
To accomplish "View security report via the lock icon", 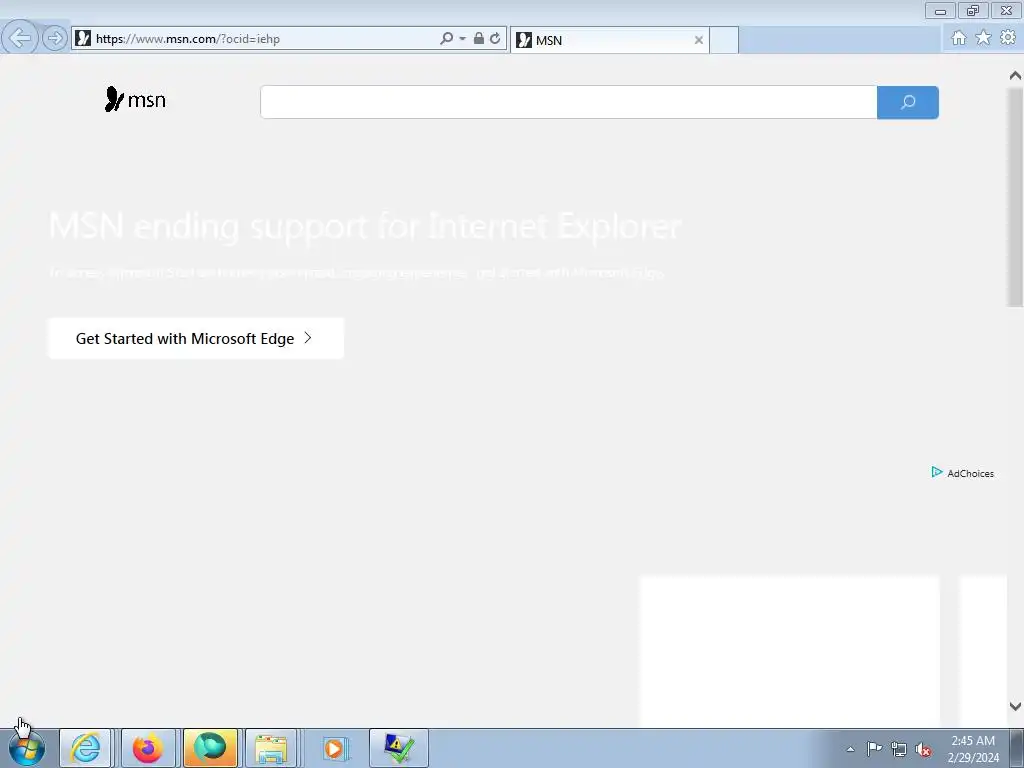I will [479, 39].
